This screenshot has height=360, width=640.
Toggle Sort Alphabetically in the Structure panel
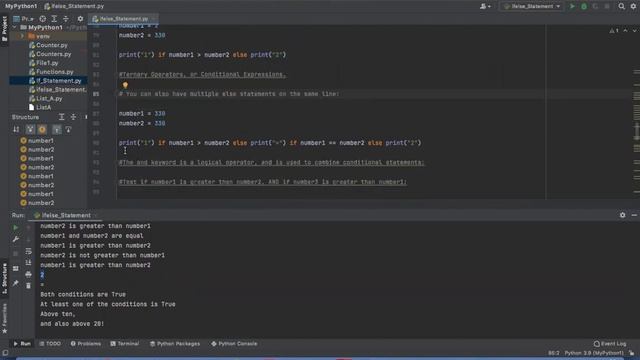coord(16,129)
